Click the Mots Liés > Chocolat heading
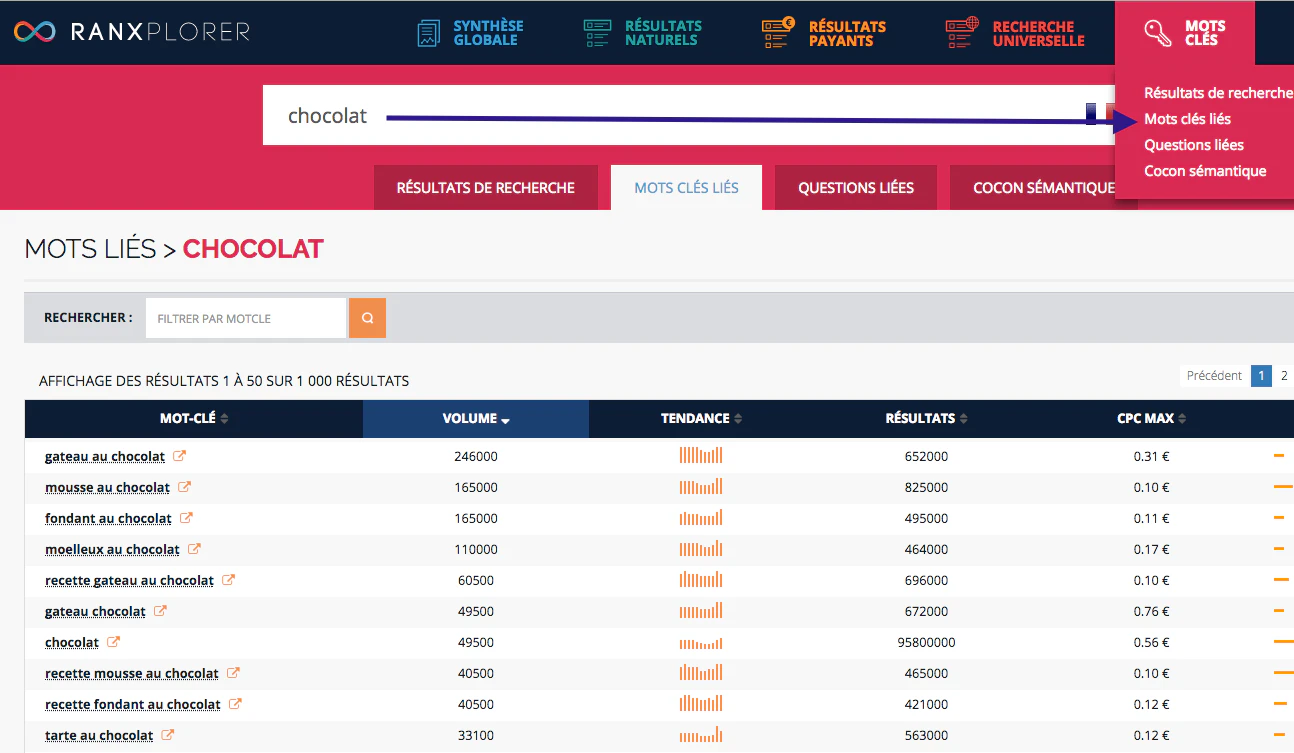This screenshot has width=1294, height=753. coord(174,249)
